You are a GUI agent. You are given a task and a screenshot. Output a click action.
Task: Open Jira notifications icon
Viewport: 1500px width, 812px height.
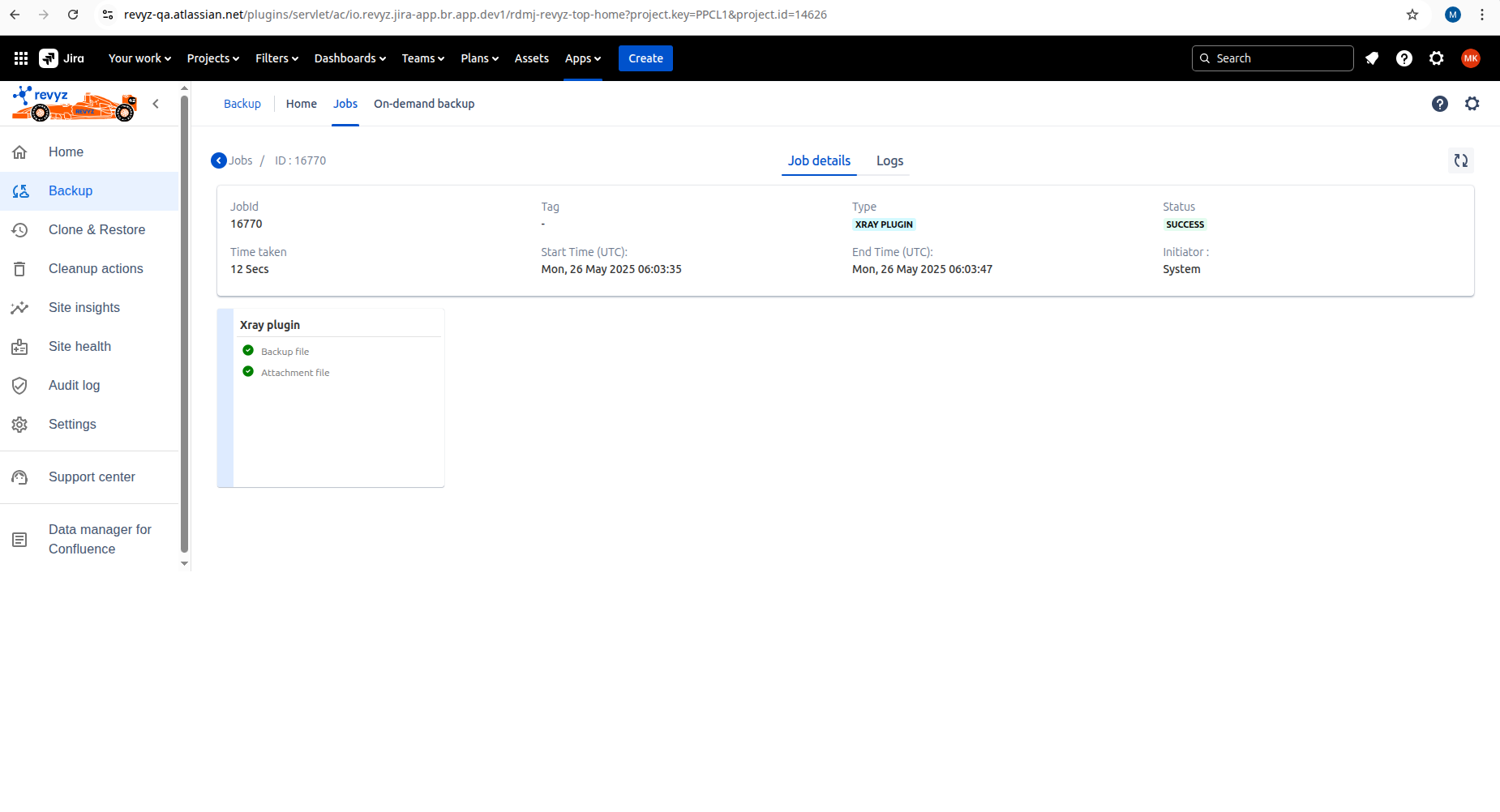click(x=1372, y=58)
